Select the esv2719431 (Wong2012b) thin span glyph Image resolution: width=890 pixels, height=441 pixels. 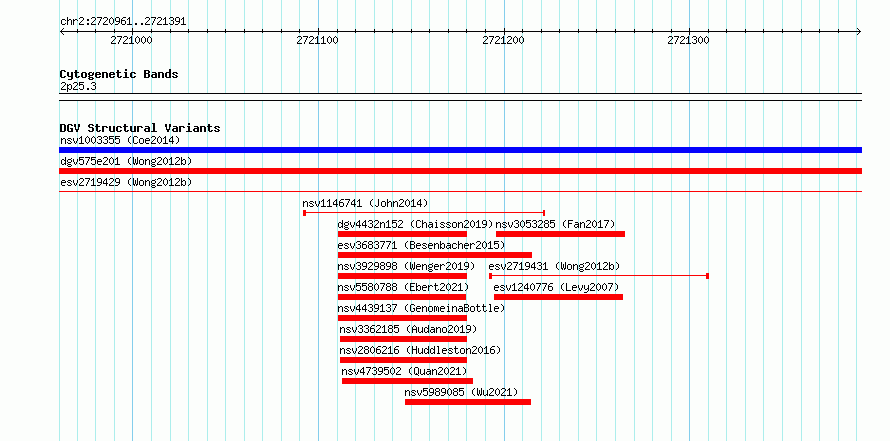pyautogui.click(x=599, y=276)
